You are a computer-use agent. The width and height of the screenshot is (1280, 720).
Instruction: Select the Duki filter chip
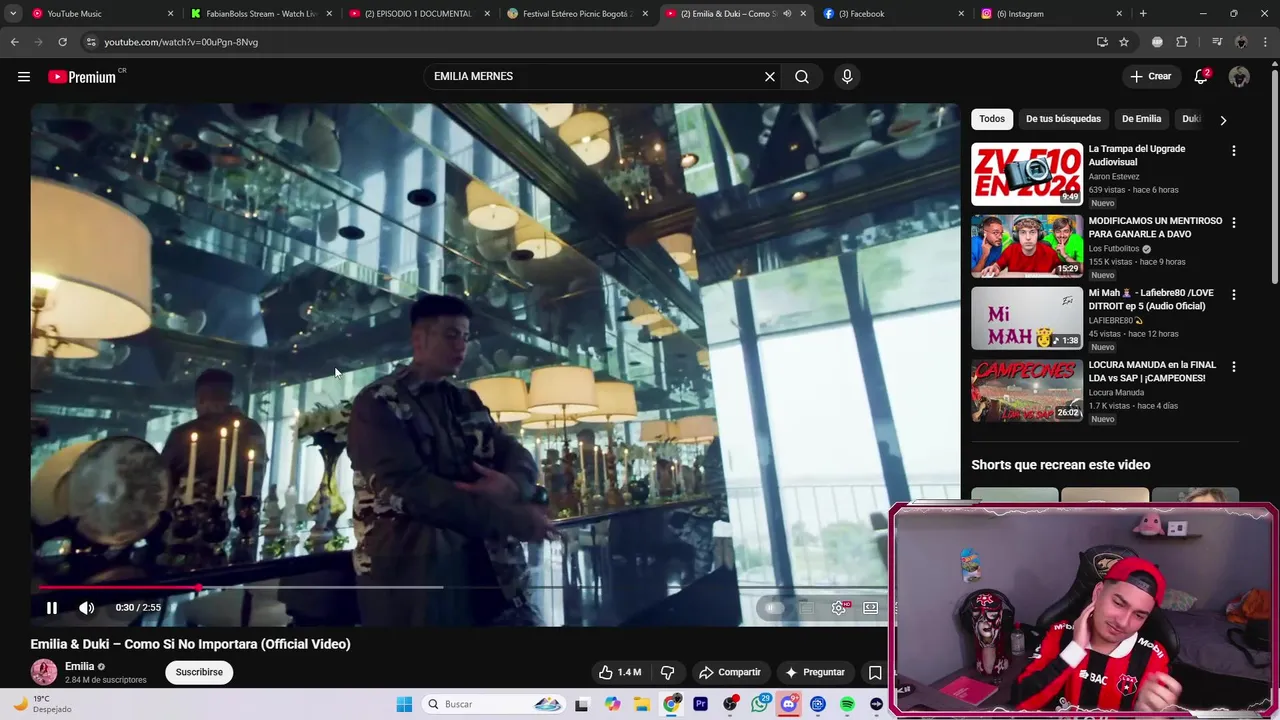pyautogui.click(x=1190, y=119)
